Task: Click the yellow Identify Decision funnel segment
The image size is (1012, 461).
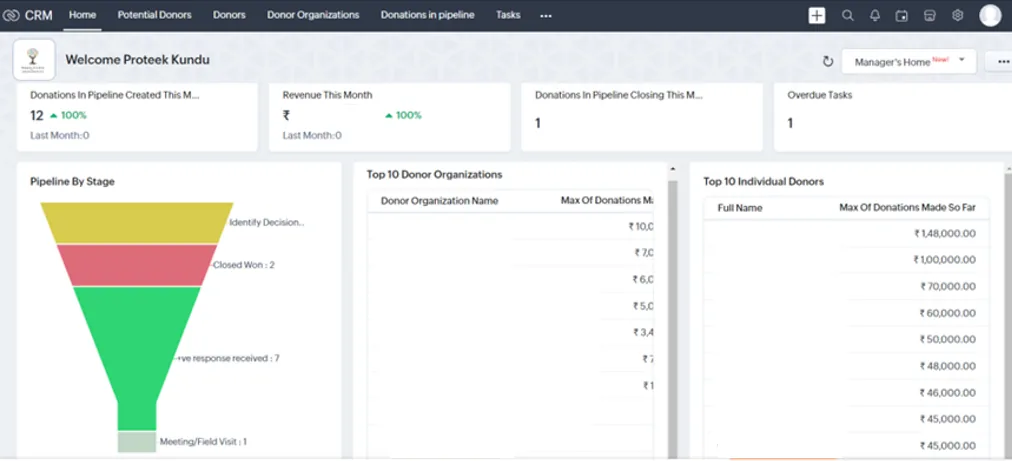Action: (x=137, y=223)
